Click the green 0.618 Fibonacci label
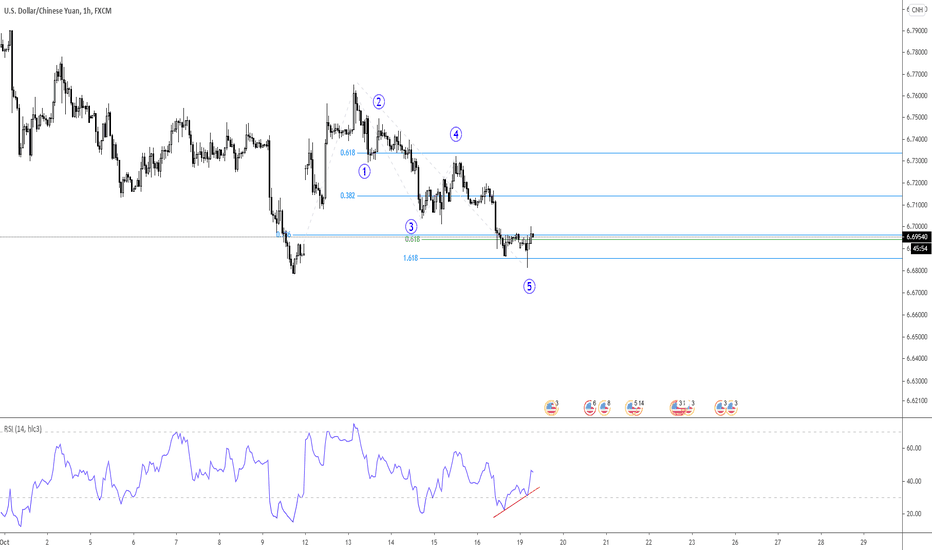This screenshot has height=550, width=932. [413, 240]
